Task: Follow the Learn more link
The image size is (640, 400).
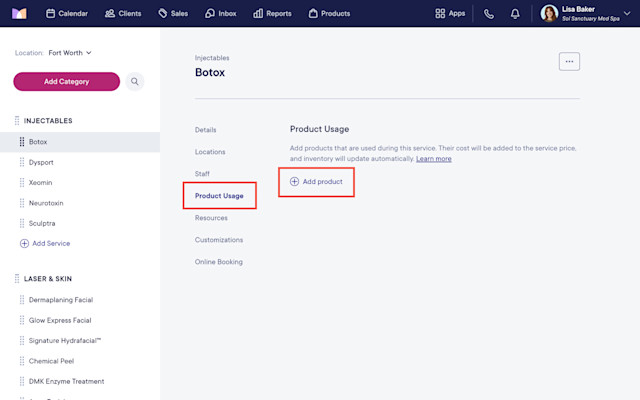Action: [x=433, y=159]
